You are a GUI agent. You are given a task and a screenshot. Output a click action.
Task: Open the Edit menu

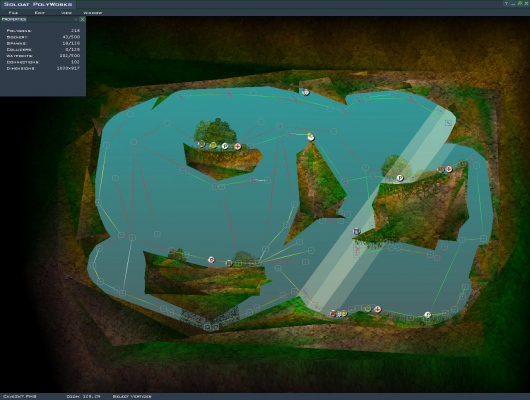[x=40, y=13]
